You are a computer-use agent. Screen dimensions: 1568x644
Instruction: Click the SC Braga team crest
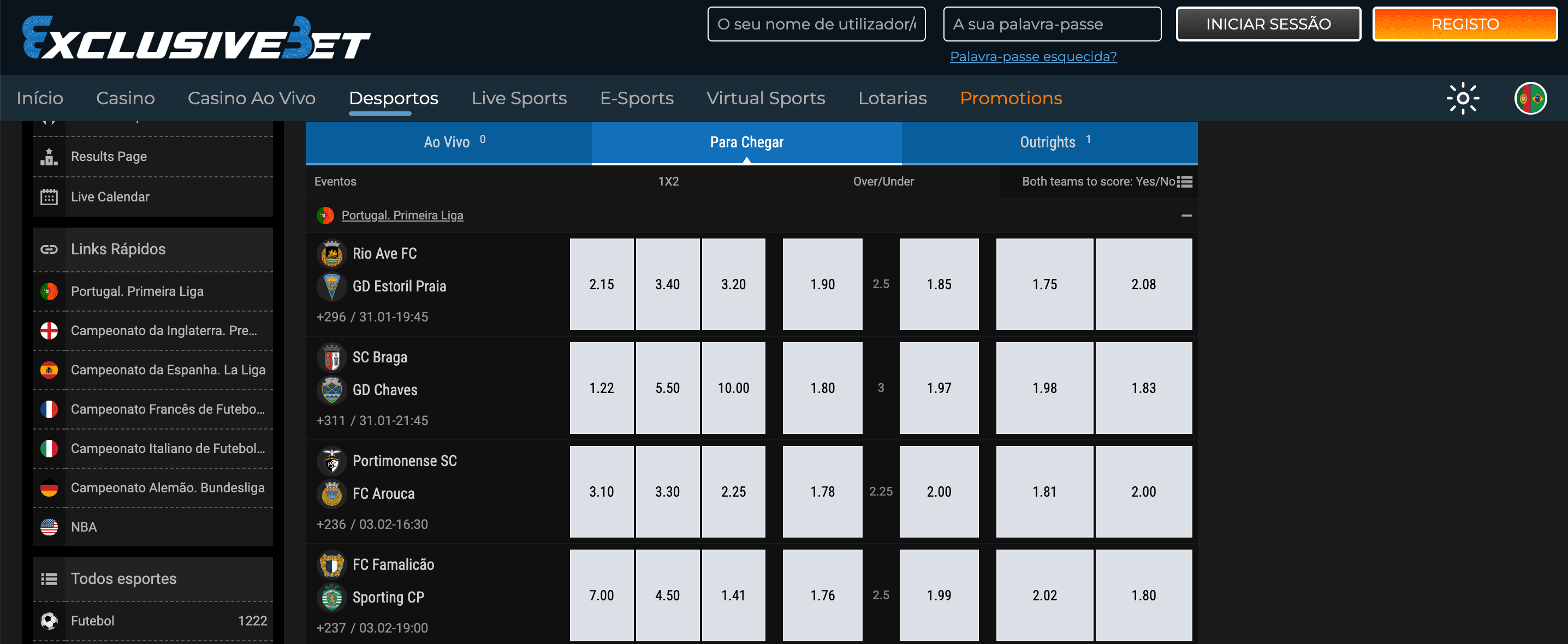(x=332, y=357)
